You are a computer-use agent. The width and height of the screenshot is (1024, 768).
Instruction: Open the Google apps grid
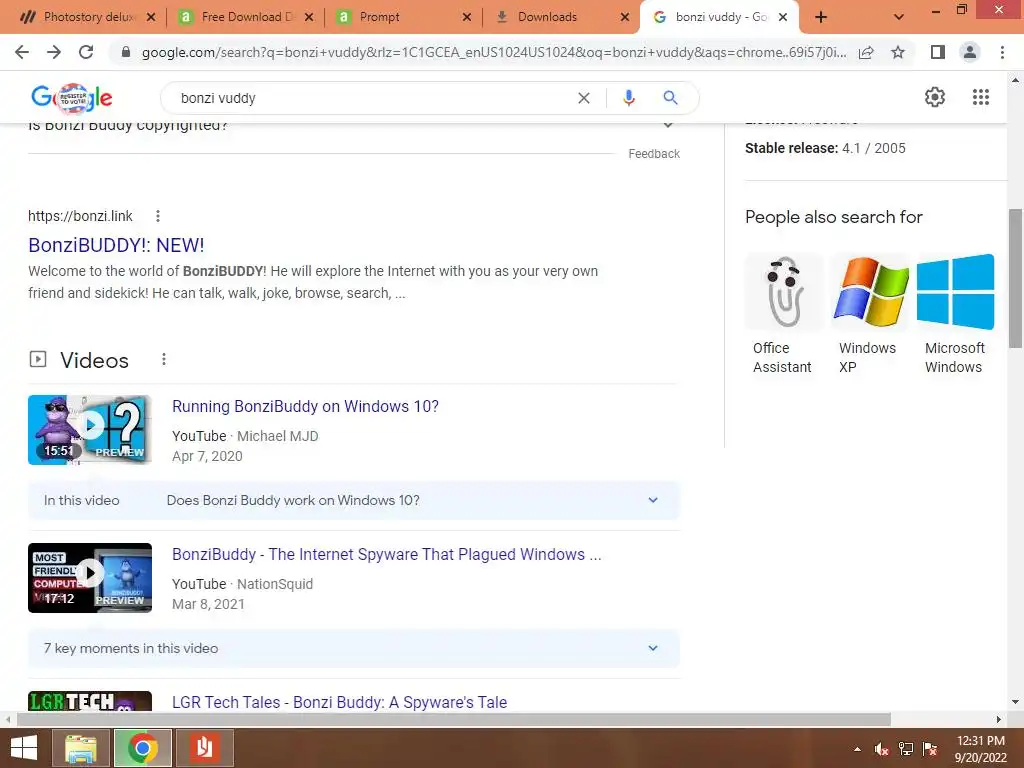tap(980, 97)
